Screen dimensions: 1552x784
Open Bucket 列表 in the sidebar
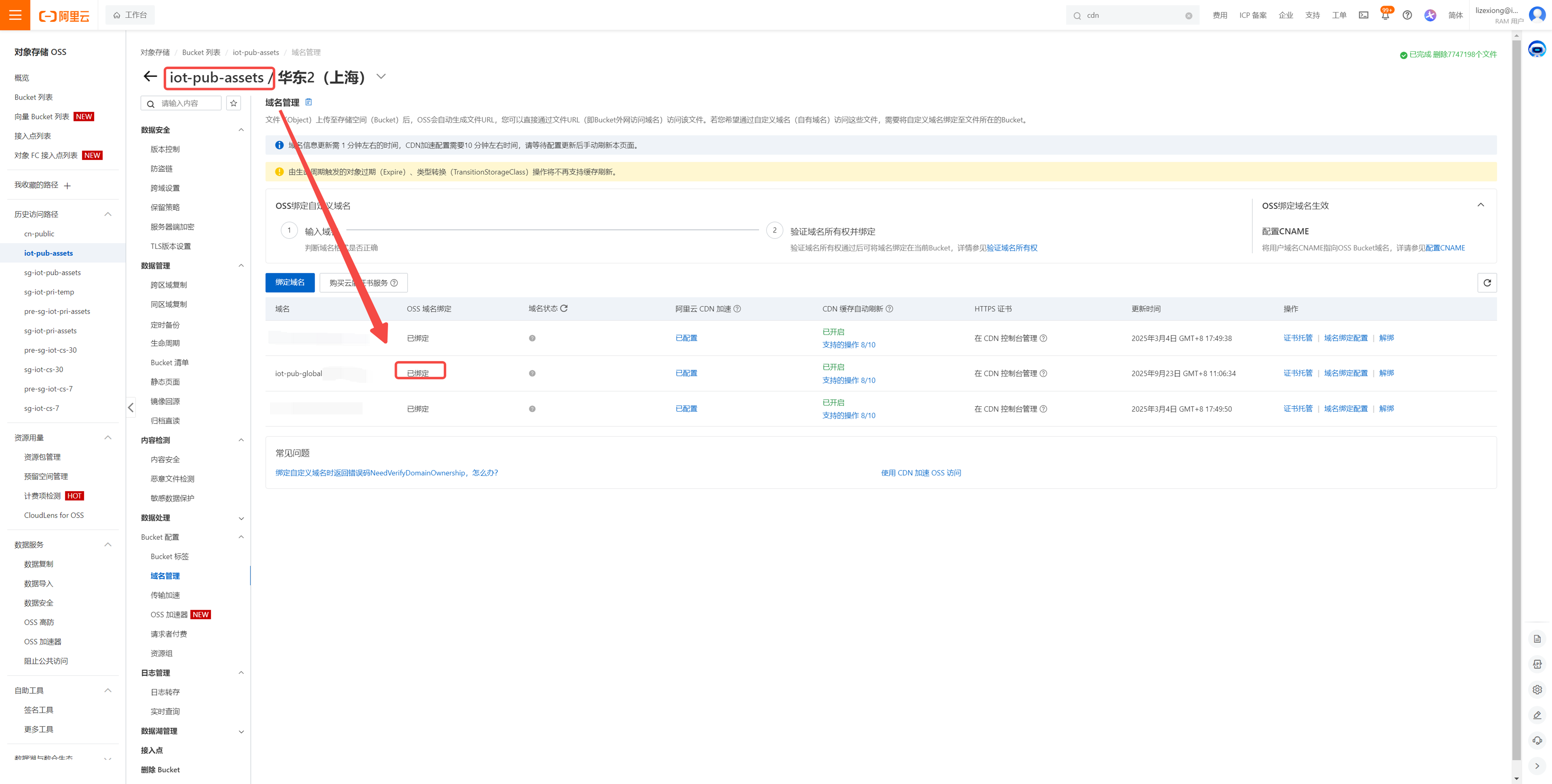tap(34, 97)
